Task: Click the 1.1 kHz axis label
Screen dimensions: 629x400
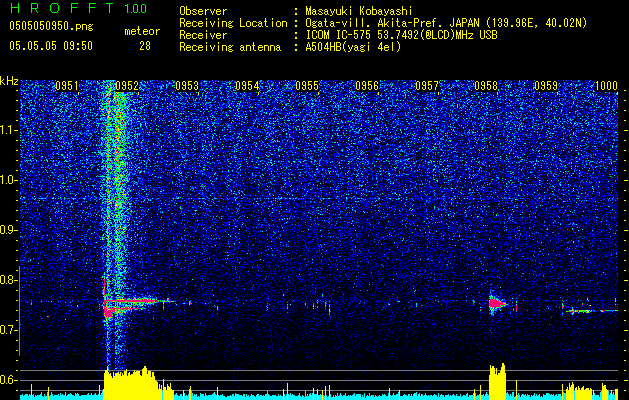Action: click(9, 130)
